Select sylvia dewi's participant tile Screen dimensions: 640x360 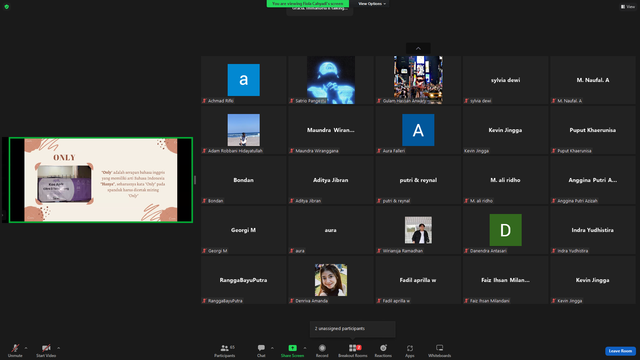pos(505,80)
